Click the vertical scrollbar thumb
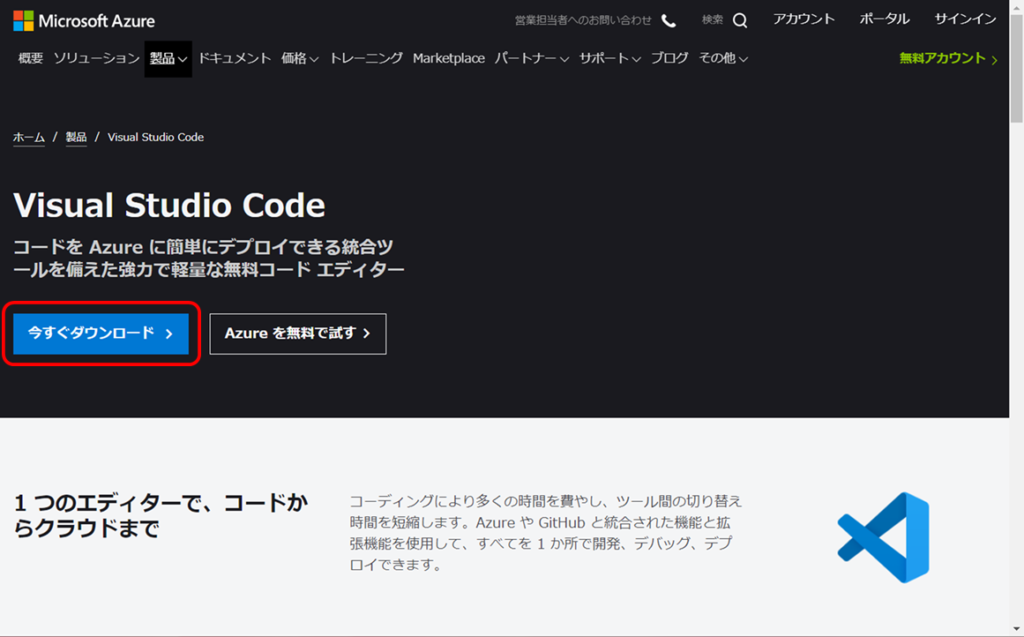1024x637 pixels. [x=1016, y=69]
